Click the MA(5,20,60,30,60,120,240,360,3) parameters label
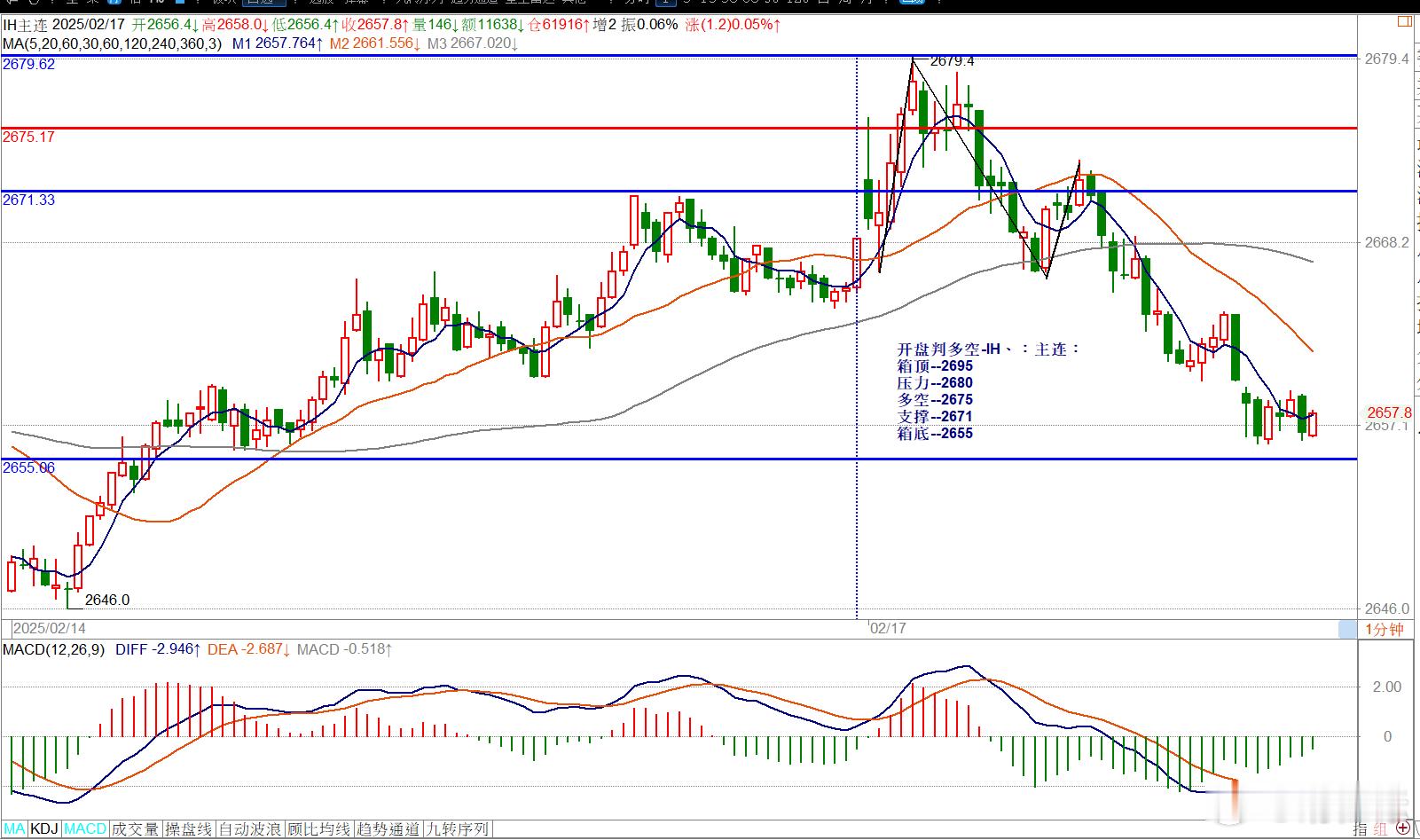The image size is (1420, 840). point(112,43)
